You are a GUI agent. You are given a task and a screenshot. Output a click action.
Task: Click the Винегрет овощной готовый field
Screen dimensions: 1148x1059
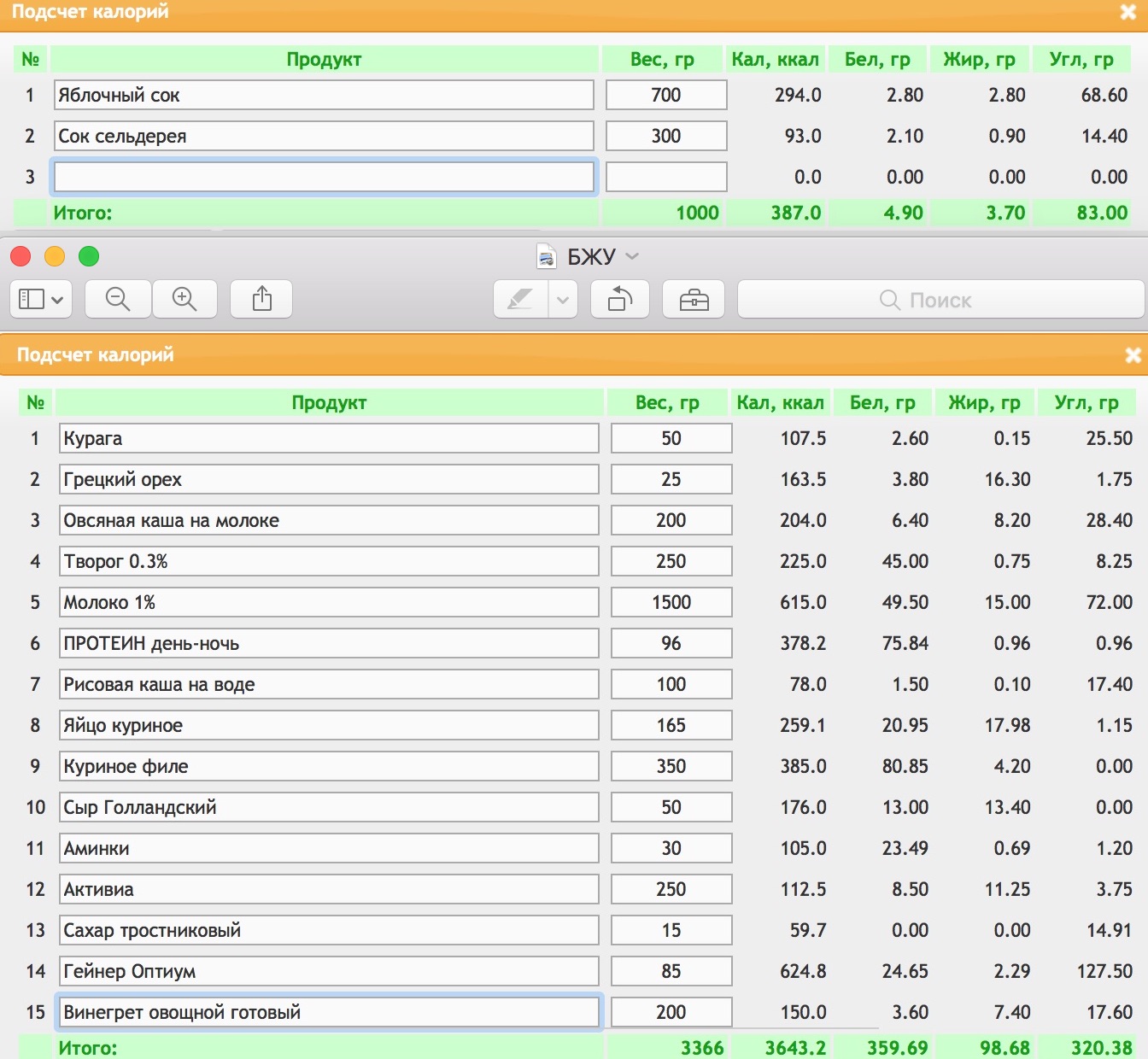pyautogui.click(x=329, y=1013)
